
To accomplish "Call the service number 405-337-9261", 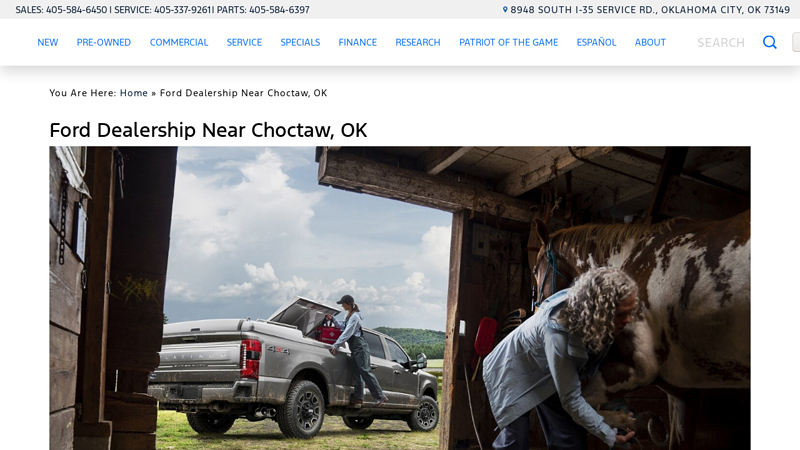I will pos(183,10).
